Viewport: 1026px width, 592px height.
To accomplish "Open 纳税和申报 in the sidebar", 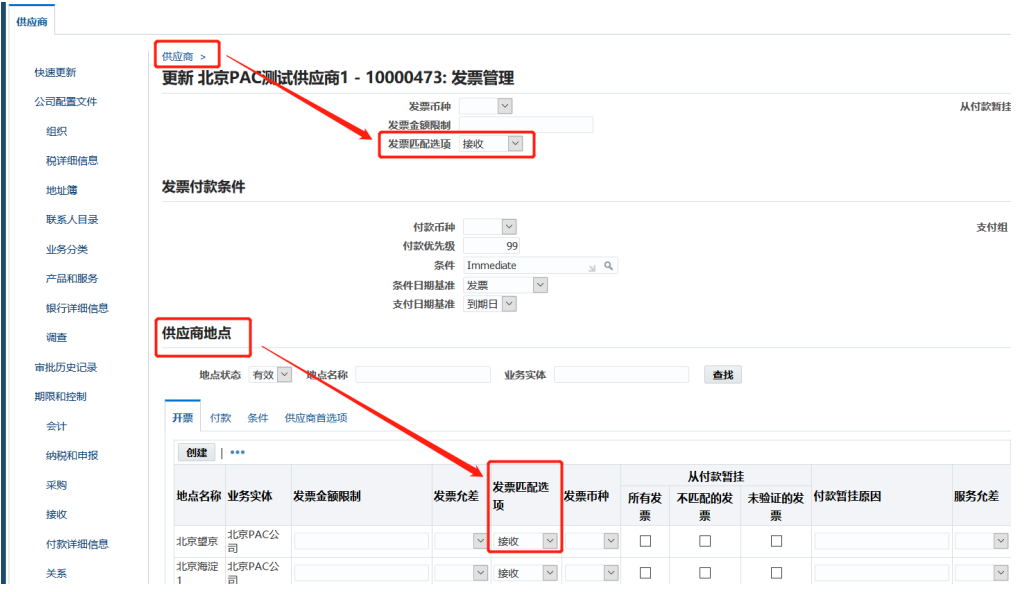I will click(72, 455).
